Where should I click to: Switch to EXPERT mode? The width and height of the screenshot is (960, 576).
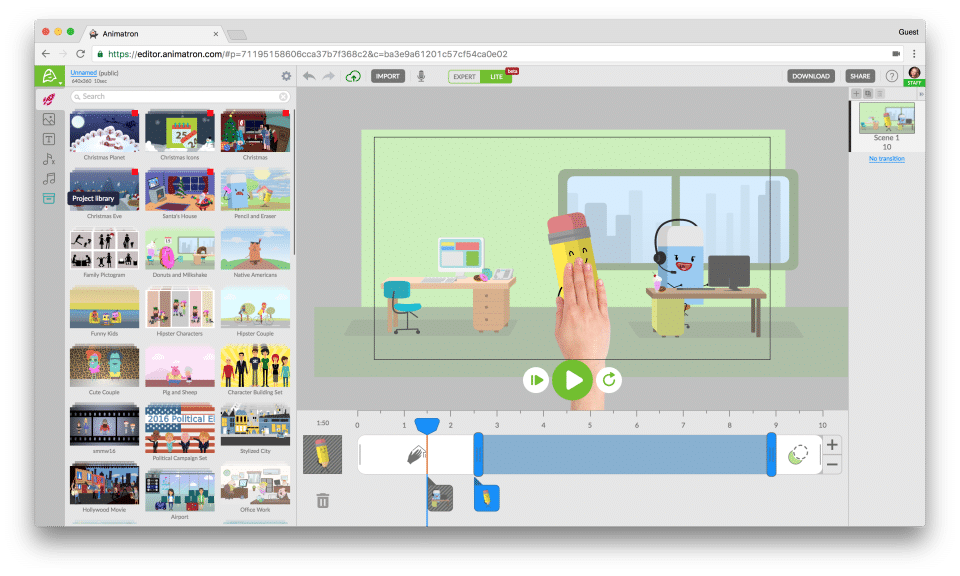464,77
